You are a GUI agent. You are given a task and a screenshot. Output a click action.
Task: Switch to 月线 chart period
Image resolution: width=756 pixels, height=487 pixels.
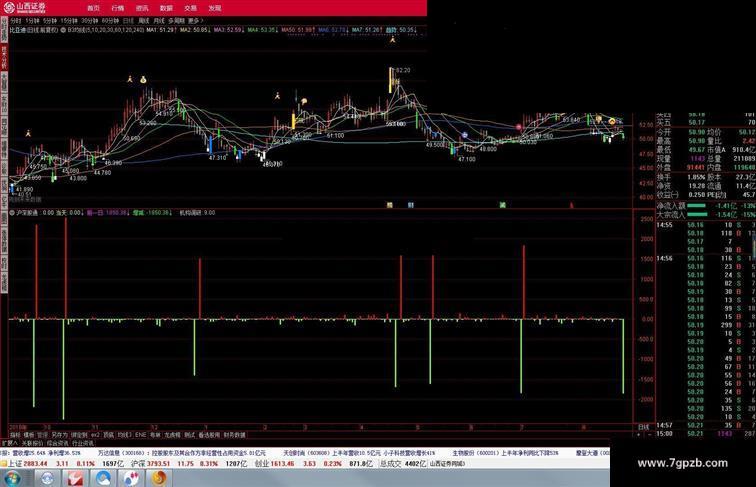pyautogui.click(x=159, y=21)
